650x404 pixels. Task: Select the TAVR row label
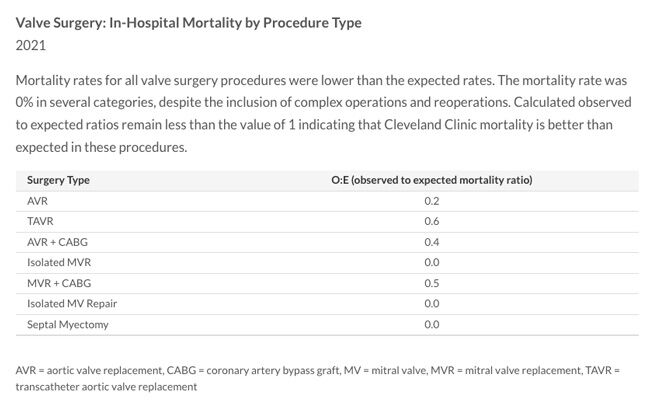click(x=41, y=222)
